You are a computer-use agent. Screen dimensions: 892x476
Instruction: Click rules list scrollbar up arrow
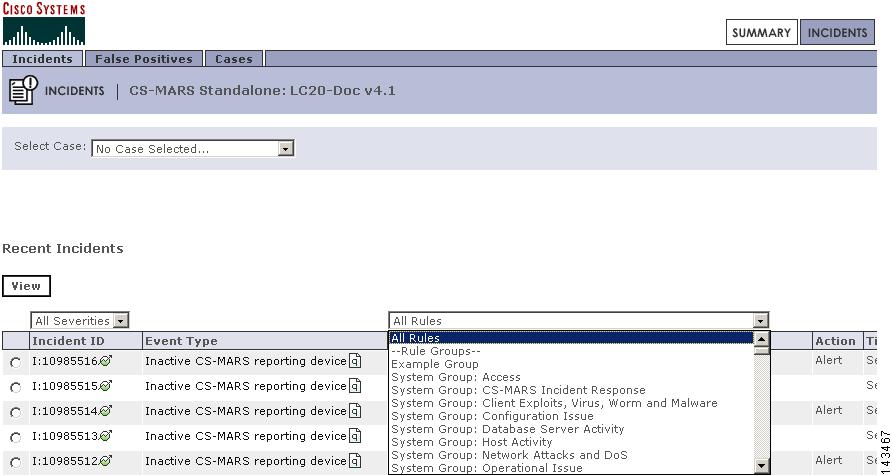[x=761, y=339]
